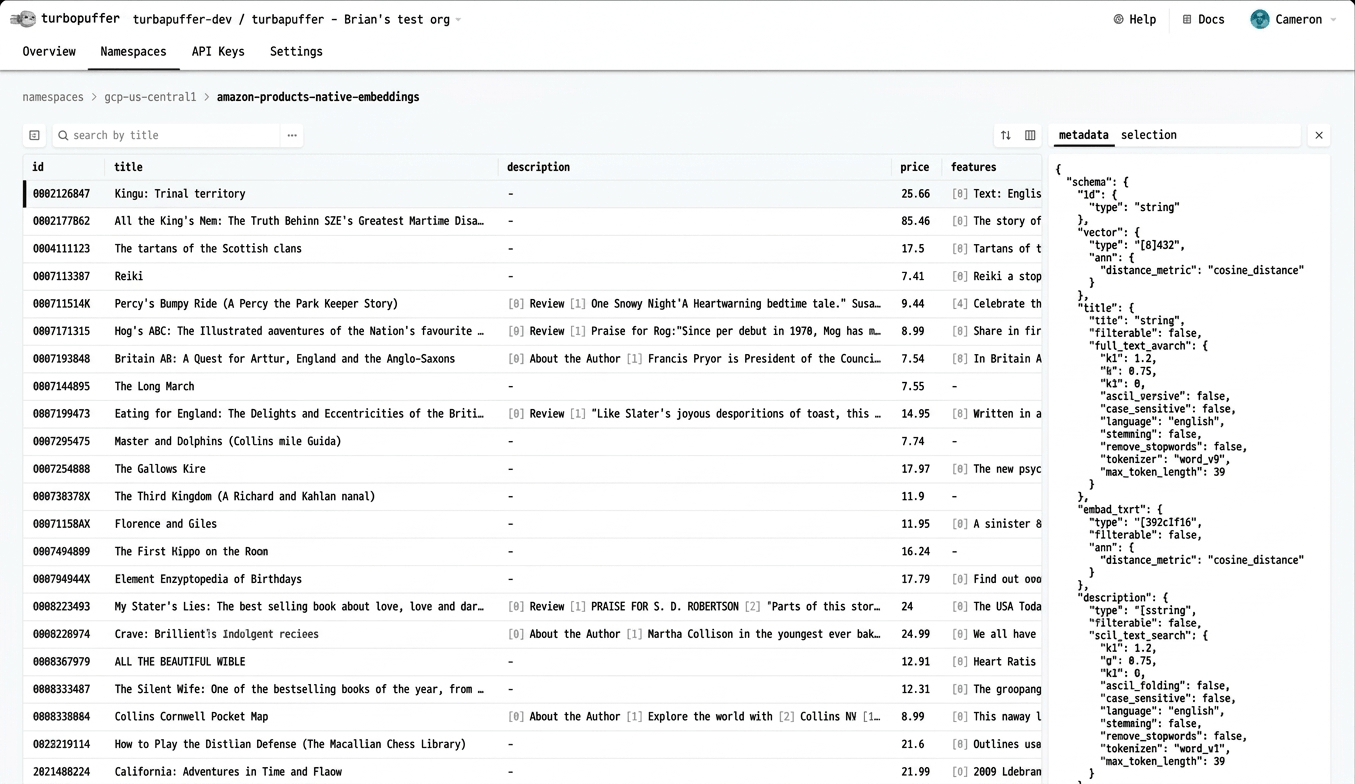Expand the Cameron account dropdown arrow

1333,20
